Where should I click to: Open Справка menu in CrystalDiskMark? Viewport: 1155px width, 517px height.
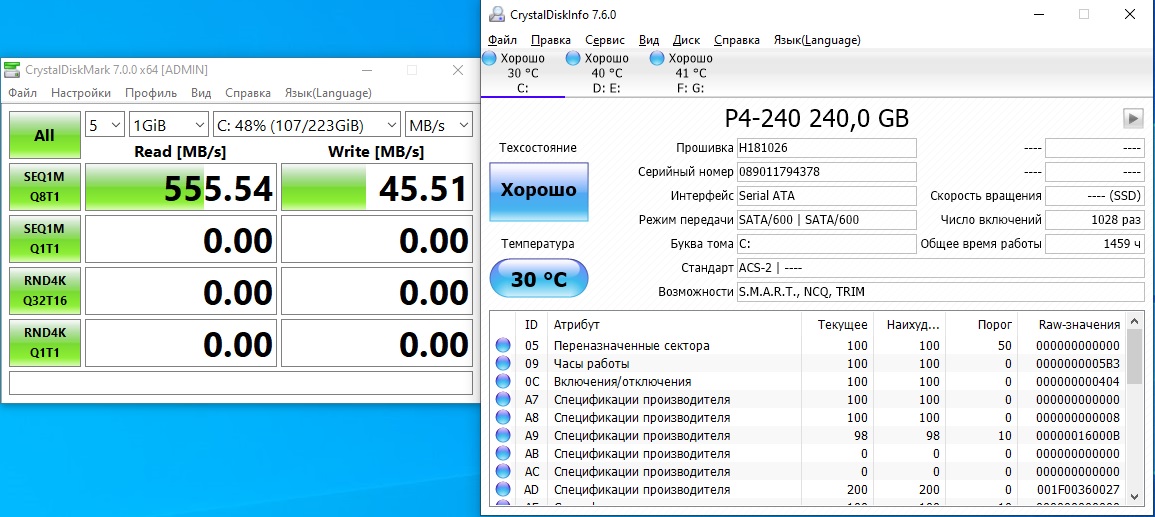click(248, 93)
